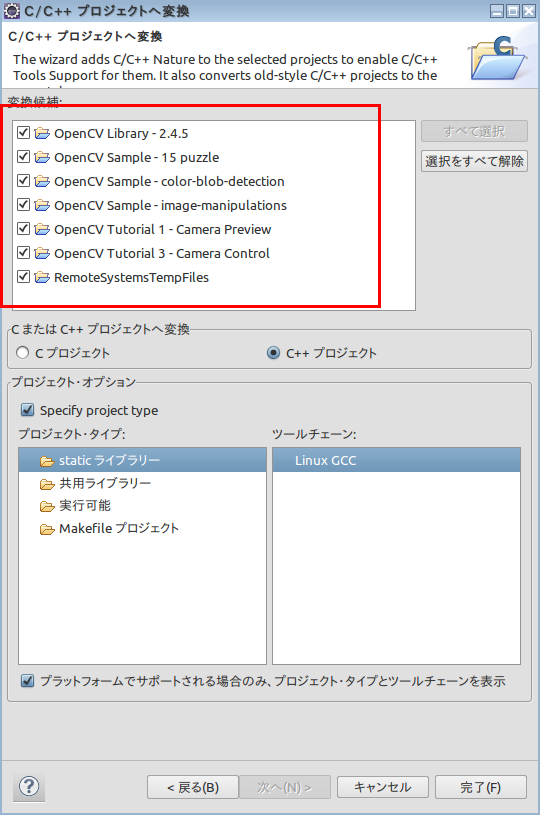Select the OpenCV Library - 2.4.5 row text

click(121, 134)
